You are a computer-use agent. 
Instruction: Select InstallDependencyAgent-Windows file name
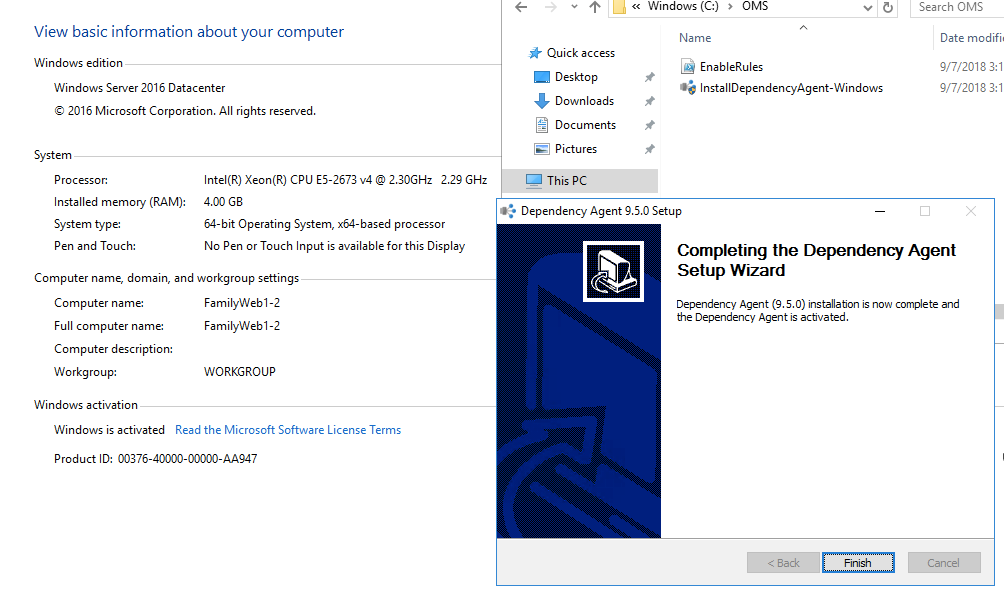791,88
